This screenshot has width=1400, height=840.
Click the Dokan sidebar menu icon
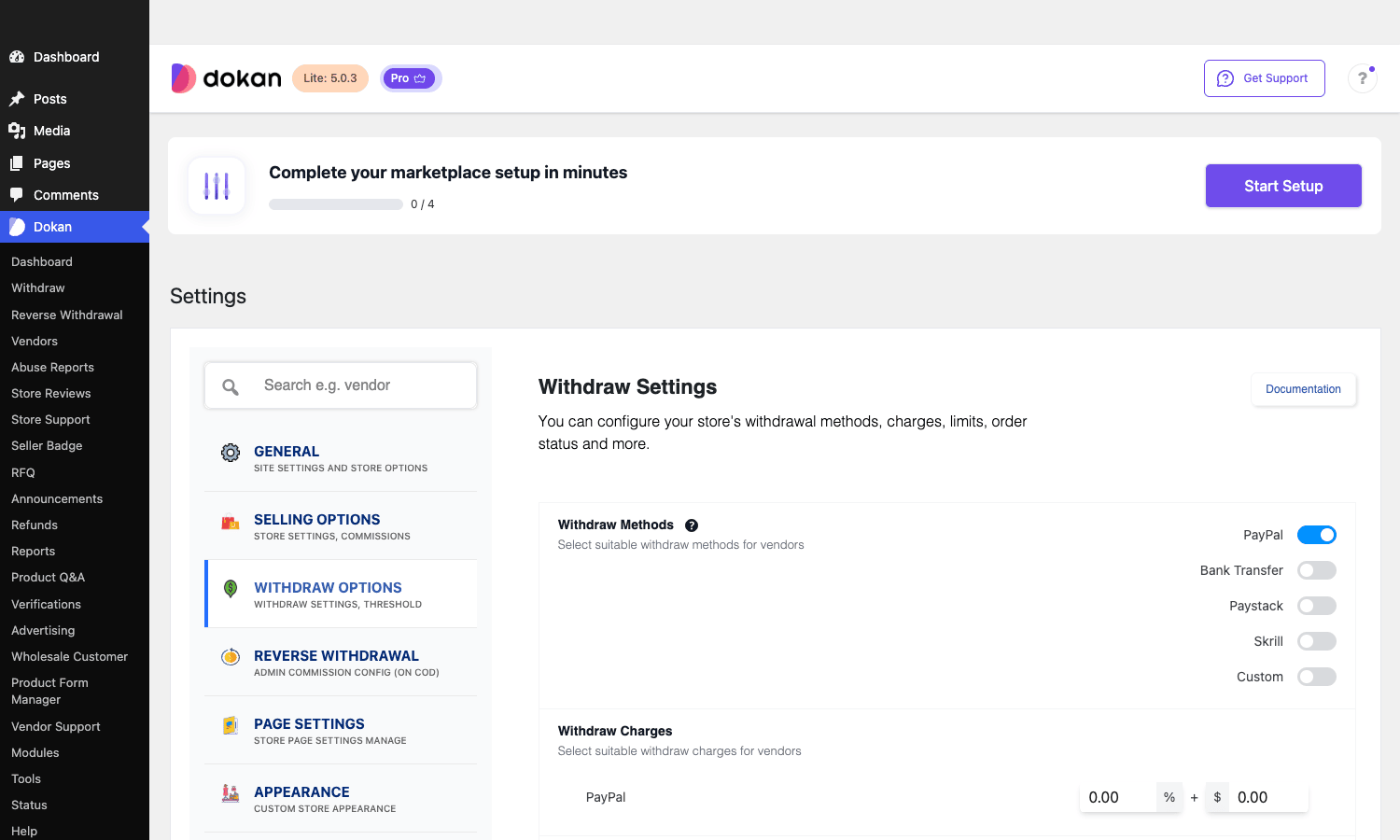click(17, 227)
